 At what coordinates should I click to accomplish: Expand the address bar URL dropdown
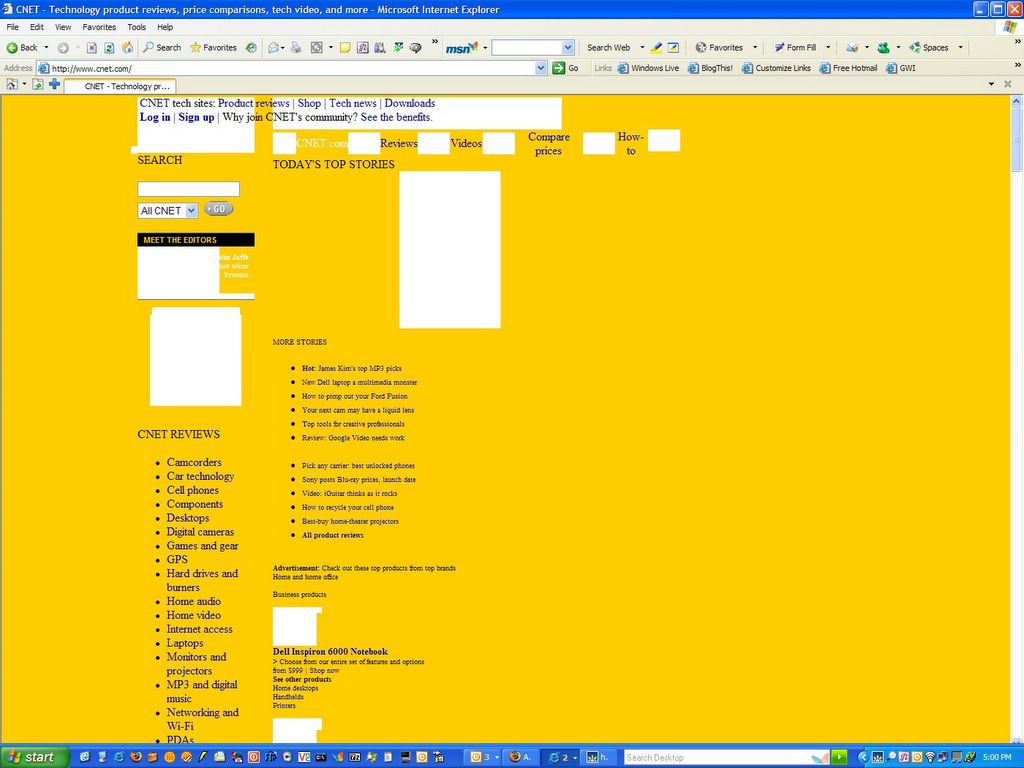coord(541,68)
